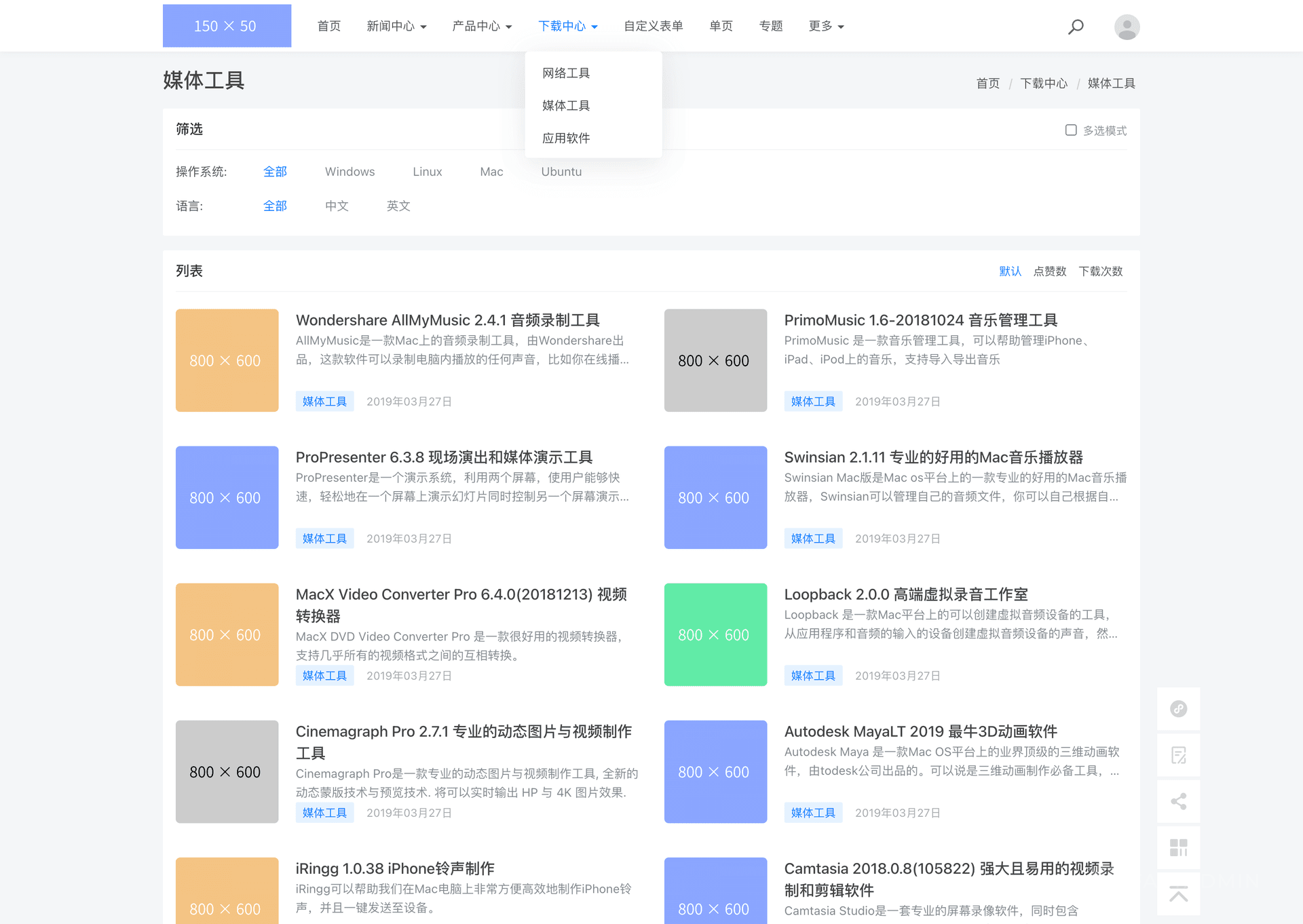Expand the 新闻中心 dropdown

(396, 26)
